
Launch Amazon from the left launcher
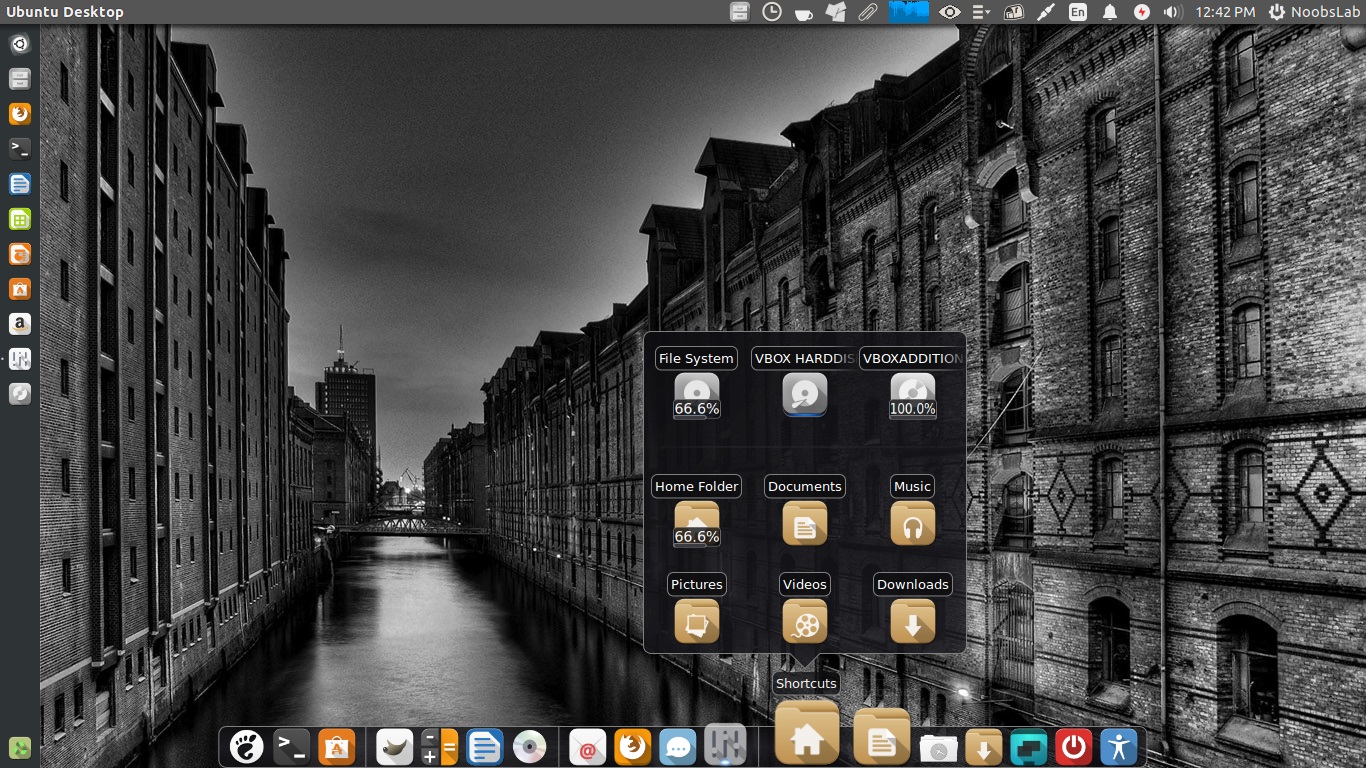[20, 324]
